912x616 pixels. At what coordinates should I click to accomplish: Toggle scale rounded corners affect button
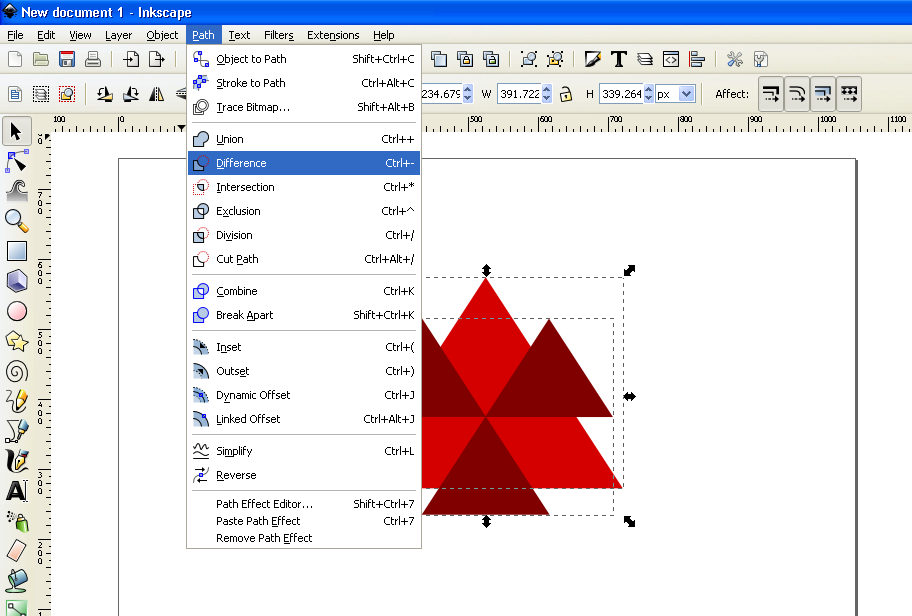pyautogui.click(x=797, y=94)
